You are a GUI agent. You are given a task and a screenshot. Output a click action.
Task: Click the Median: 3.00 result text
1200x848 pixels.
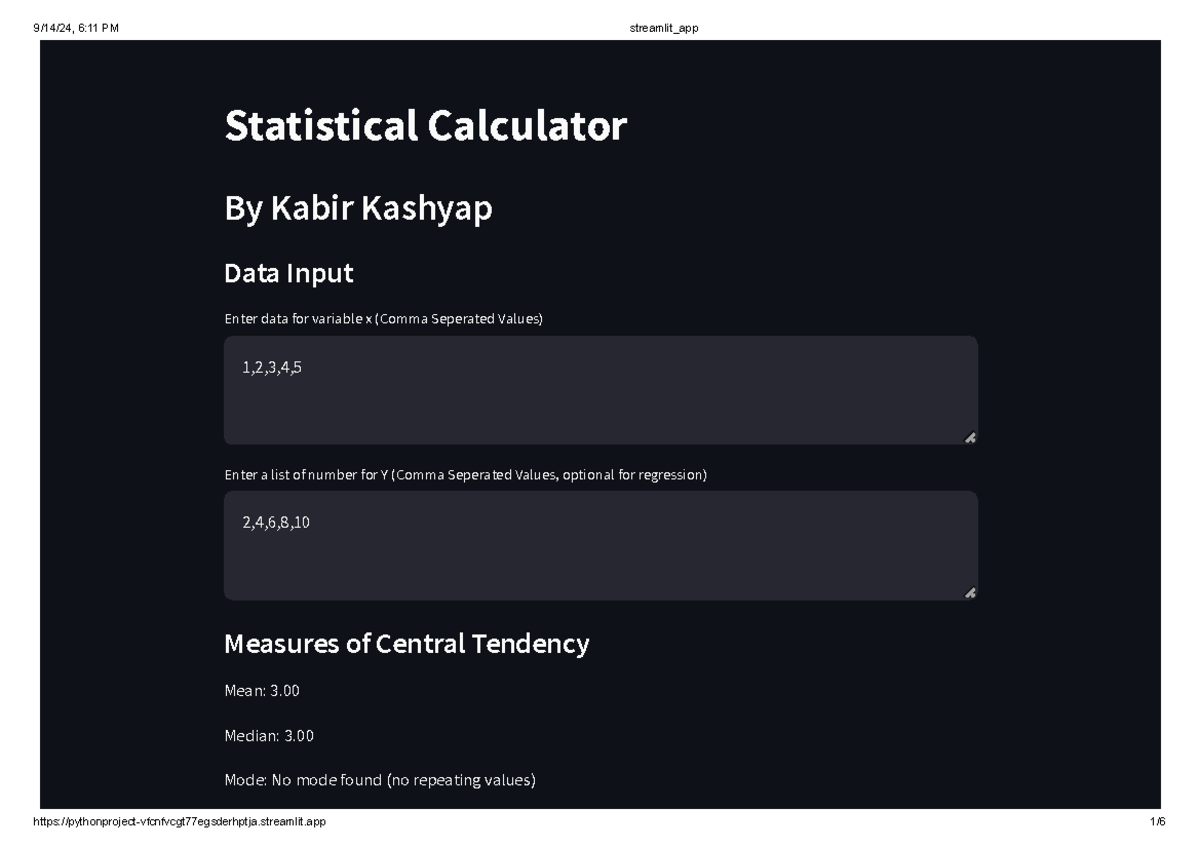coord(268,736)
